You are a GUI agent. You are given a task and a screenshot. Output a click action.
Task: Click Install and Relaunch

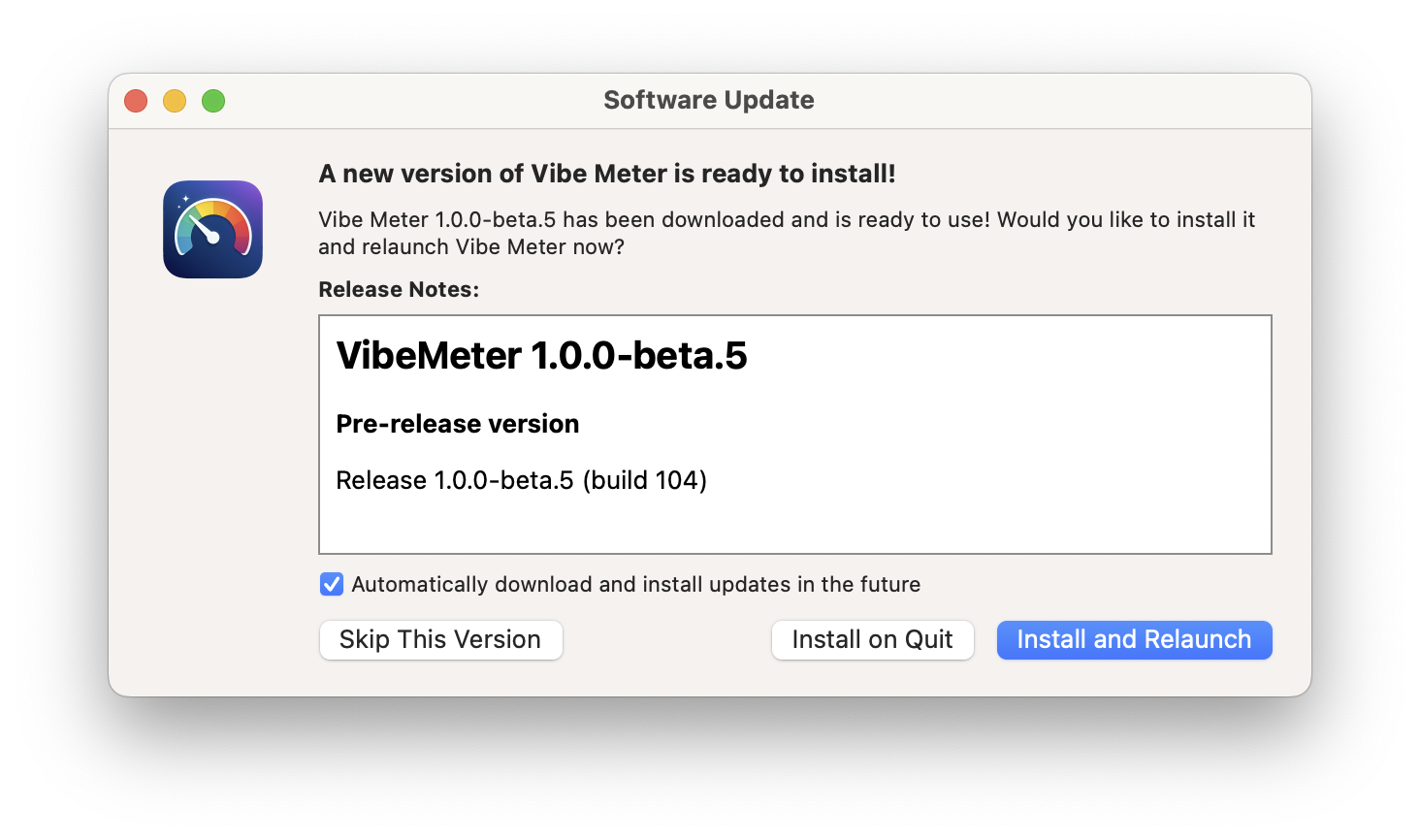pos(1134,639)
